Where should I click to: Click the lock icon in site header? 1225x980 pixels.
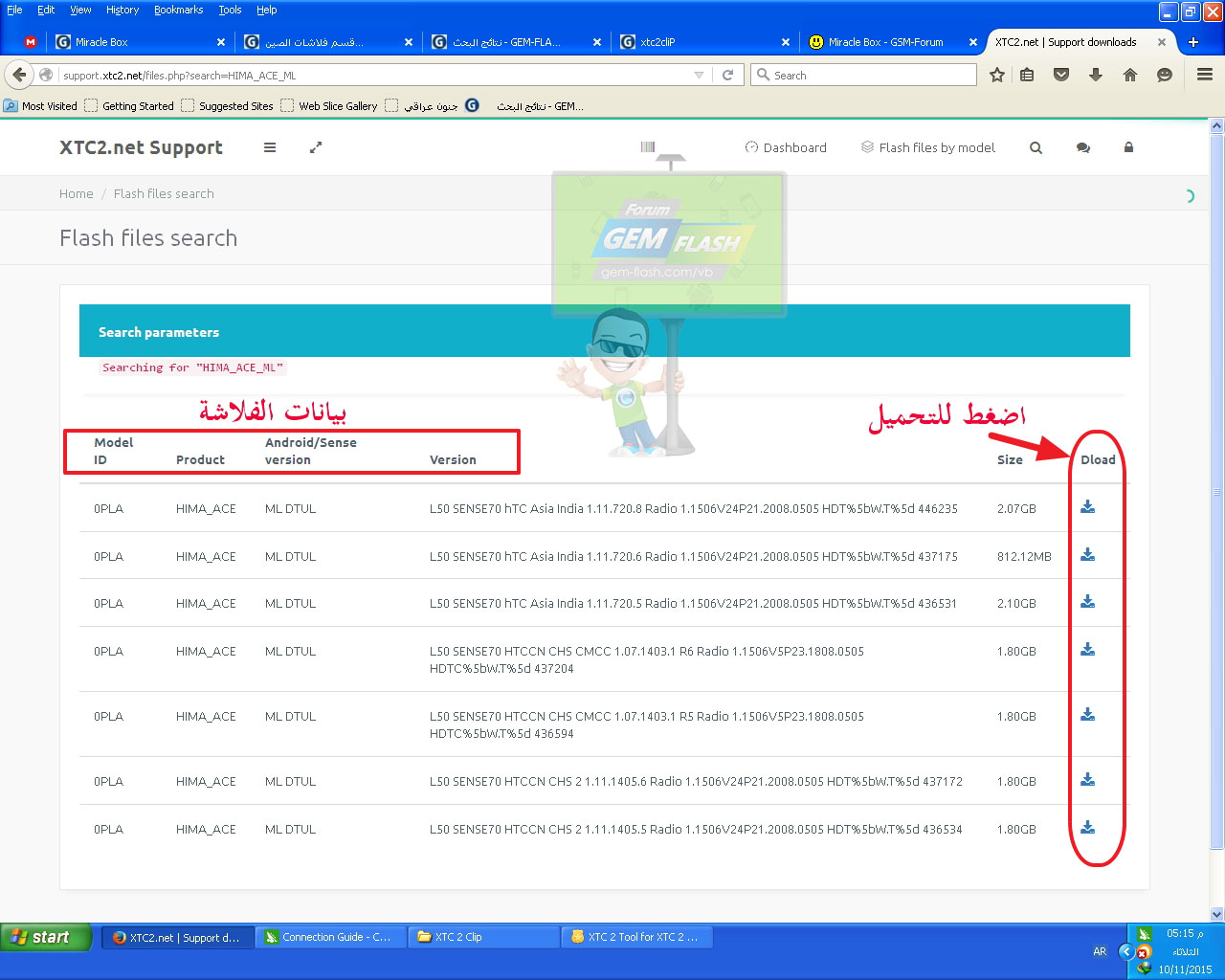pos(1128,147)
